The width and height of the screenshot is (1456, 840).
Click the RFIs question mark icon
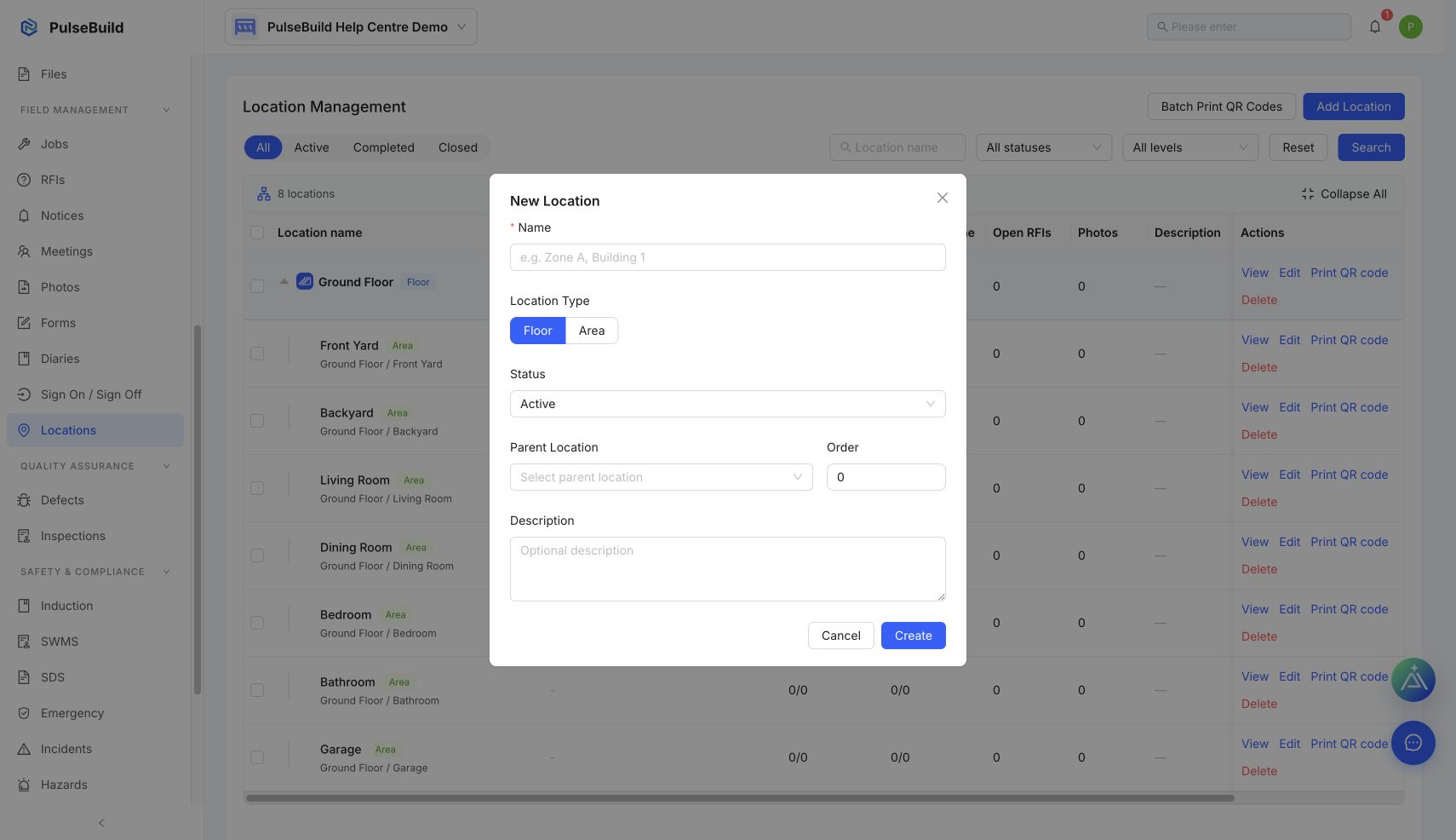[x=24, y=180]
